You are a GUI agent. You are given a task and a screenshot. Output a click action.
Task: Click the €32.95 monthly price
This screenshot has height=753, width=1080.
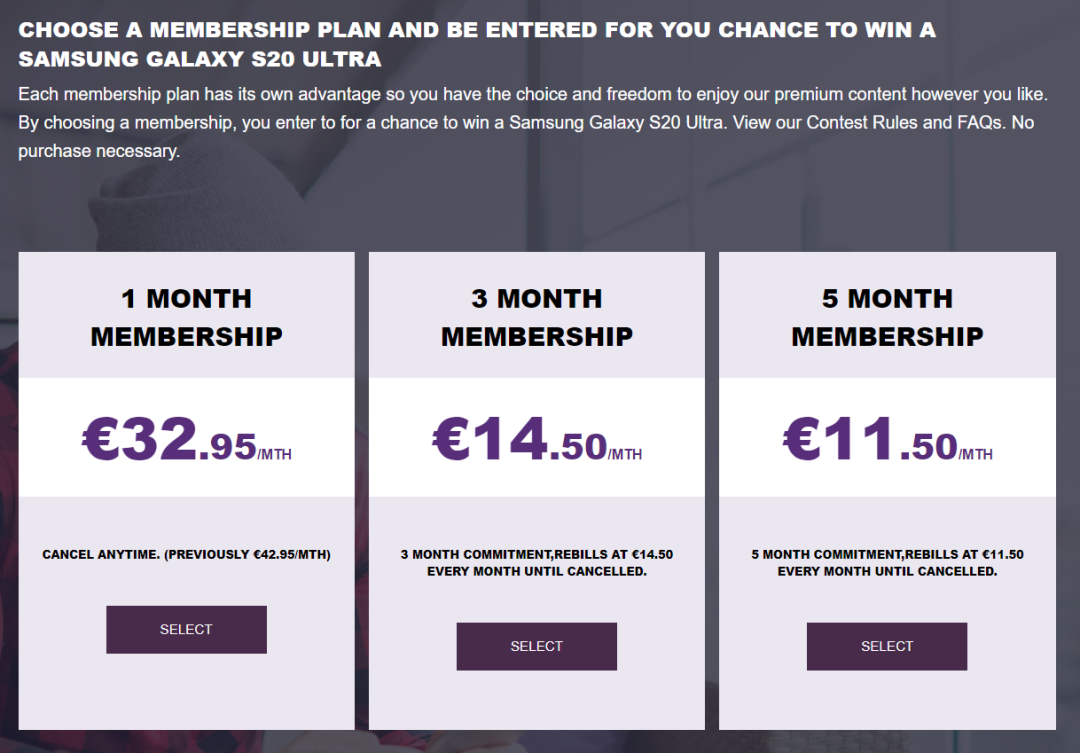pyautogui.click(x=170, y=440)
